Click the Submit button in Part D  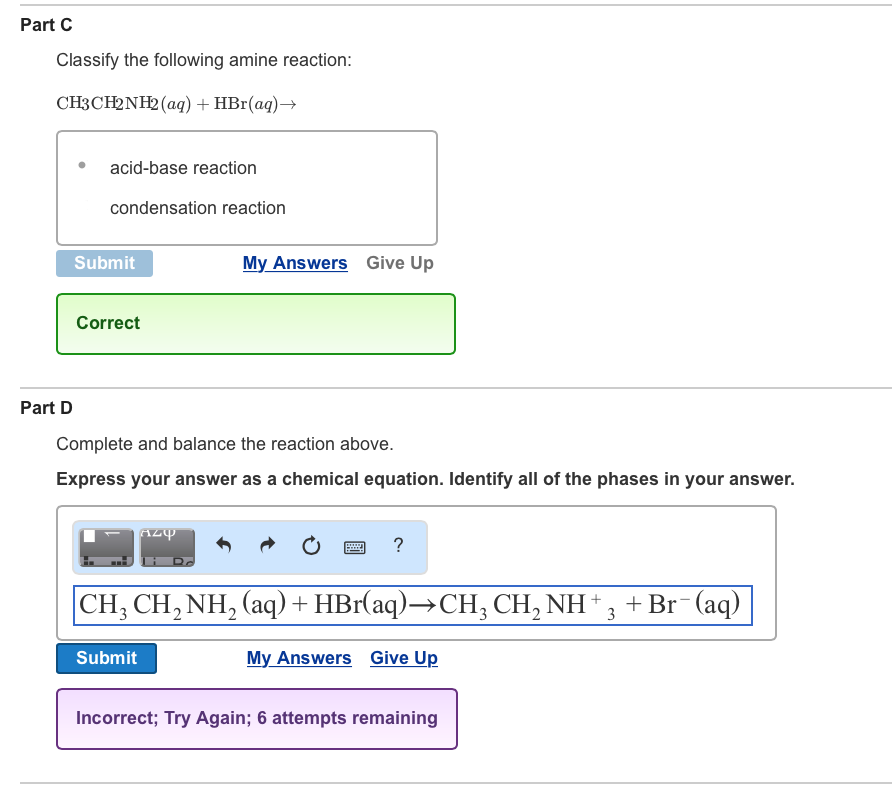pyautogui.click(x=106, y=658)
